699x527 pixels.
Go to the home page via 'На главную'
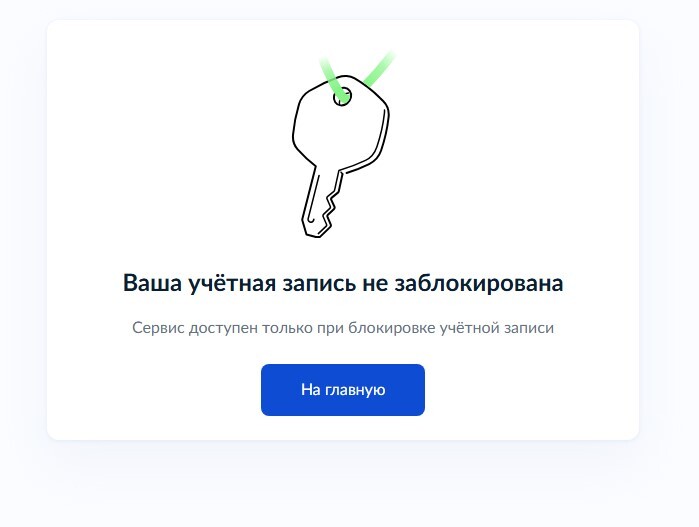pos(343,390)
